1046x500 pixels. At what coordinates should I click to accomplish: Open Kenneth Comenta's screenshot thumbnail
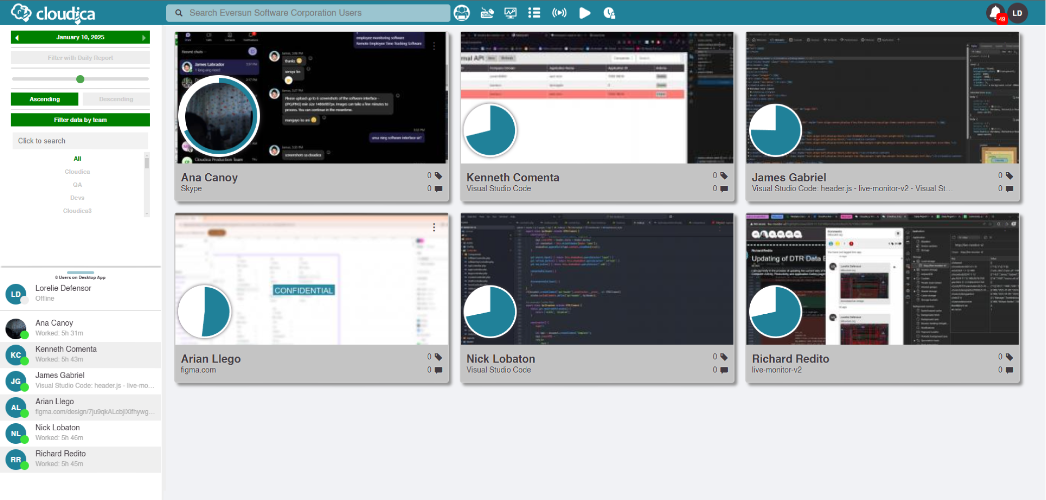pyautogui.click(x=597, y=97)
